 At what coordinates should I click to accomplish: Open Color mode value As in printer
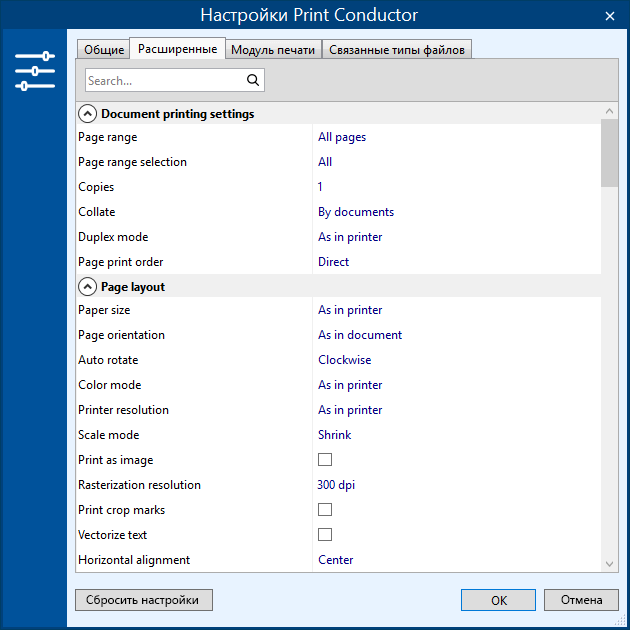tap(350, 385)
